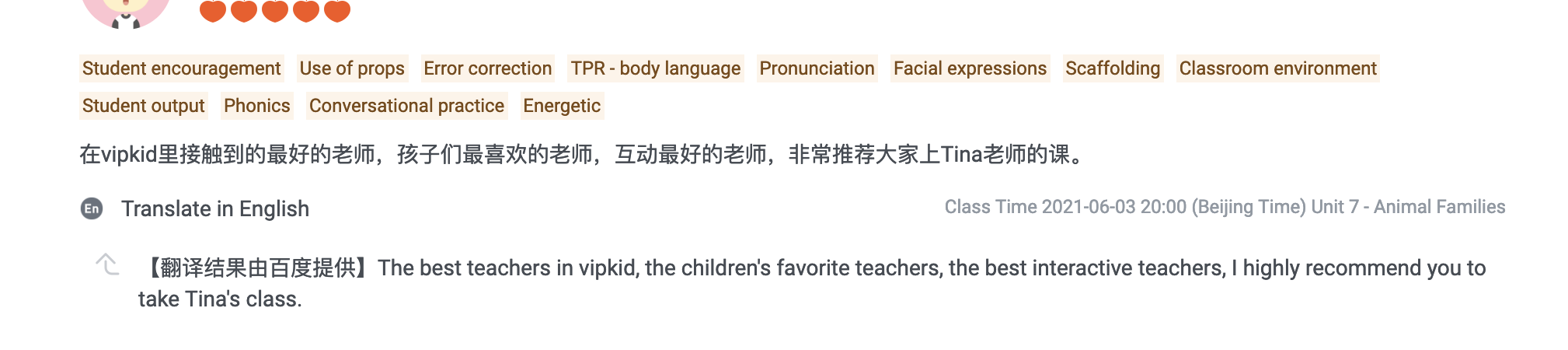
Task: Click the fifth heart in the rating
Action: click(337, 10)
